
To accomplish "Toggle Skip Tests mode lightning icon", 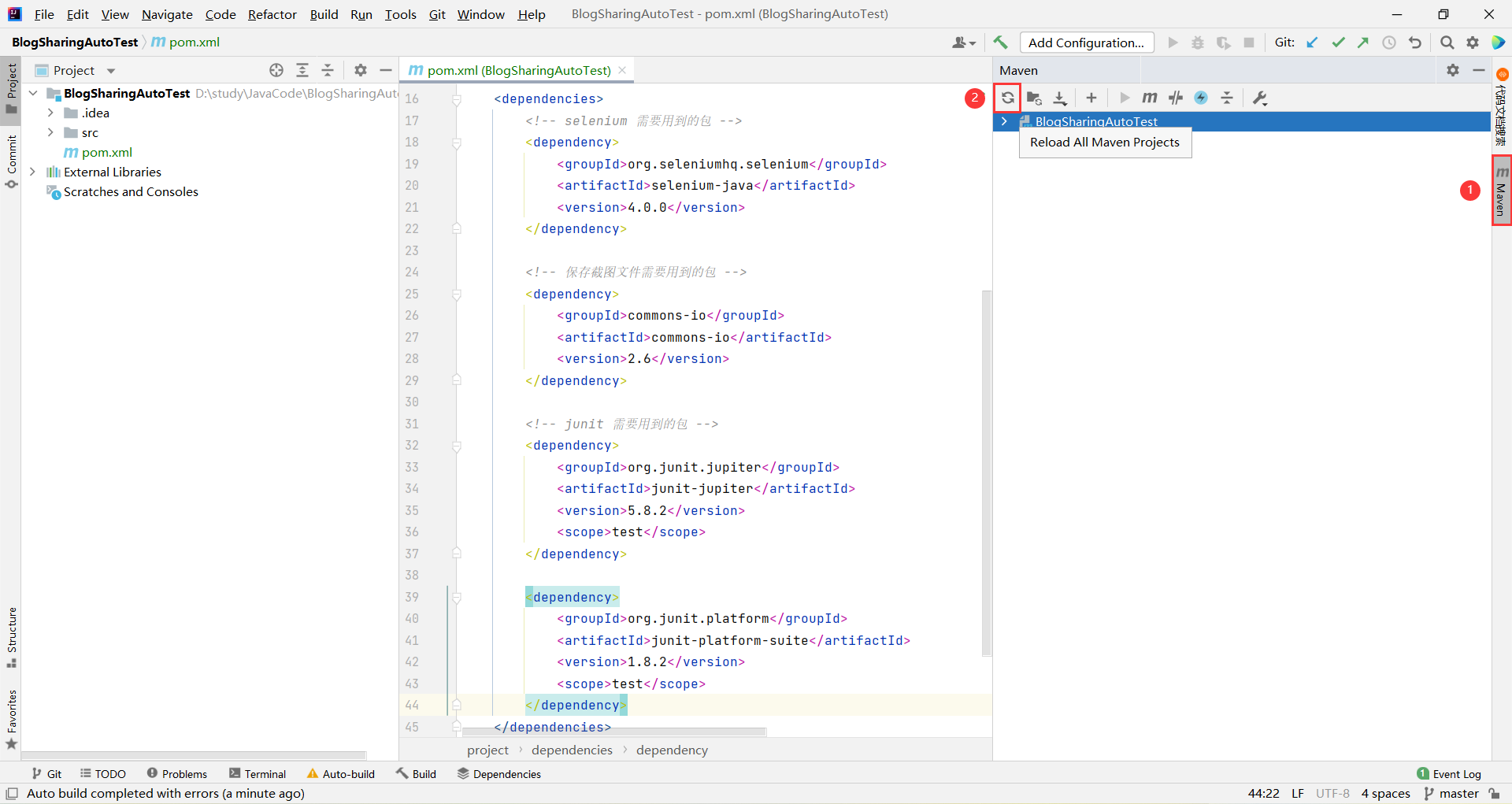I will pos(1201,98).
